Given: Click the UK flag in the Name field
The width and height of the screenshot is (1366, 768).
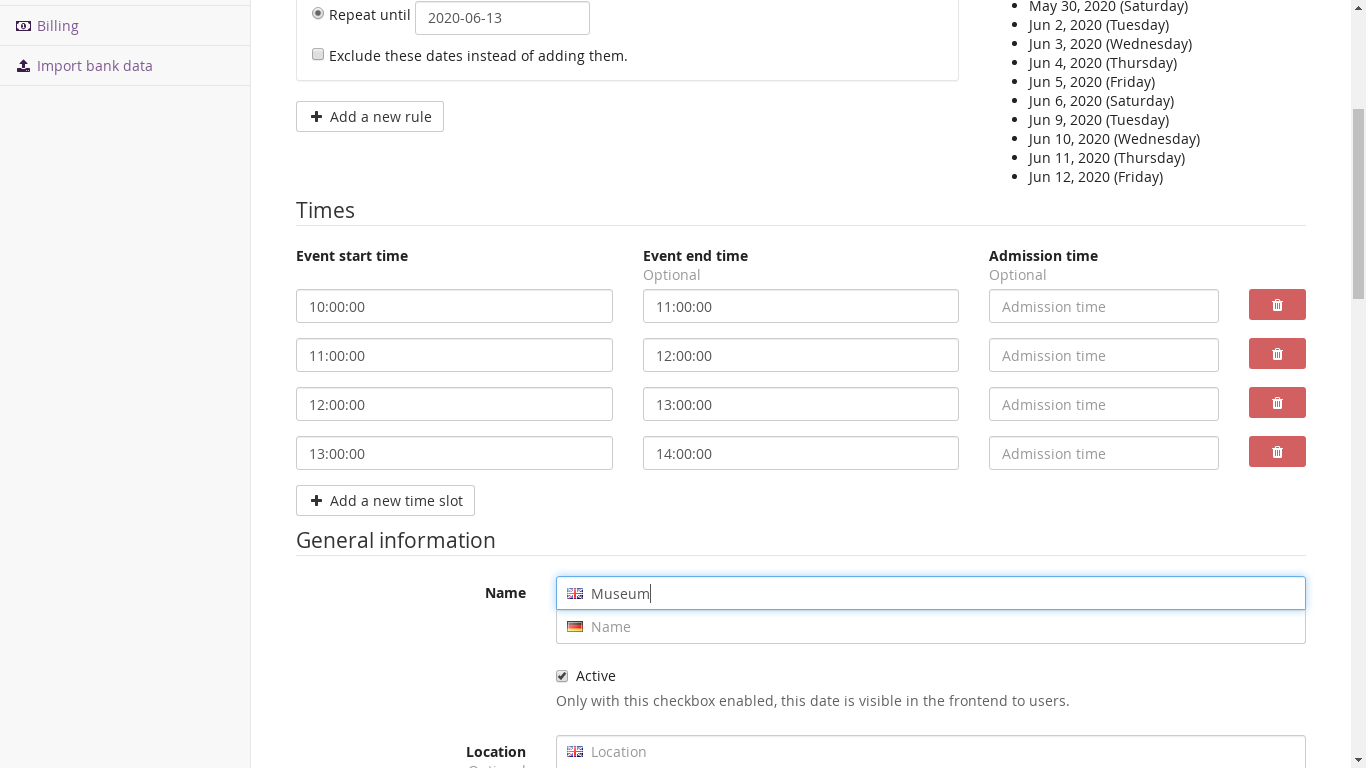Looking at the screenshot, I should (575, 594).
